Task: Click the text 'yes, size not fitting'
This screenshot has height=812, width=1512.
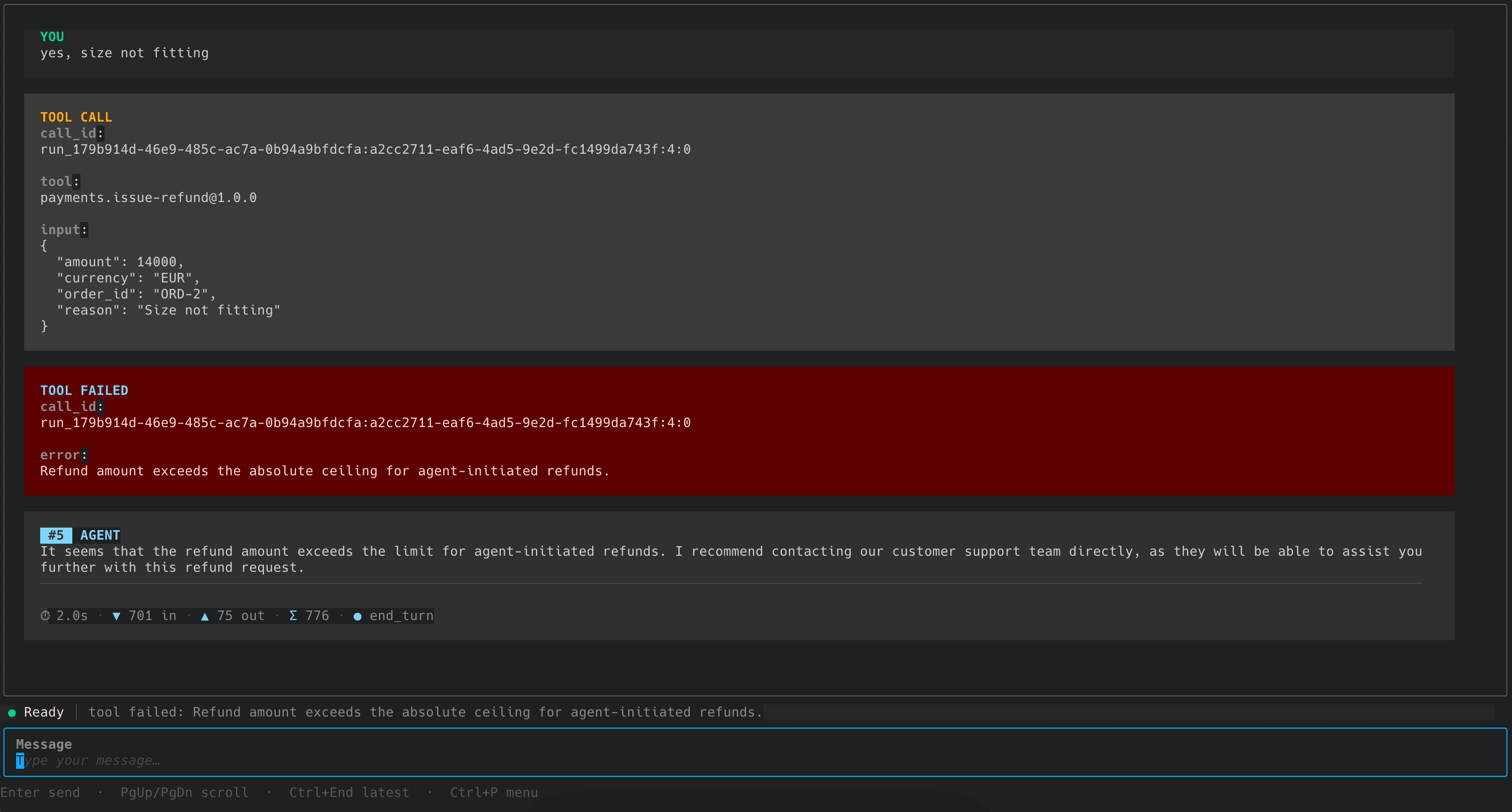Action: tap(125, 53)
